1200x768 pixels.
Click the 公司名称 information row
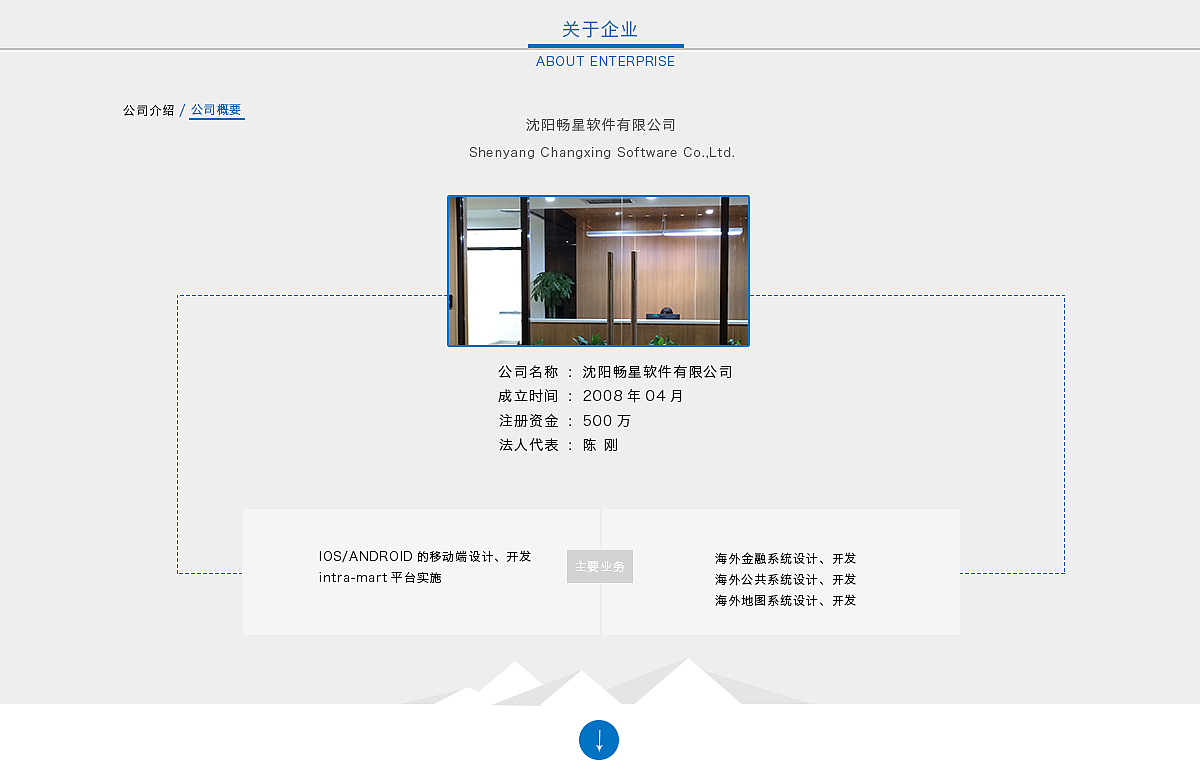click(615, 371)
